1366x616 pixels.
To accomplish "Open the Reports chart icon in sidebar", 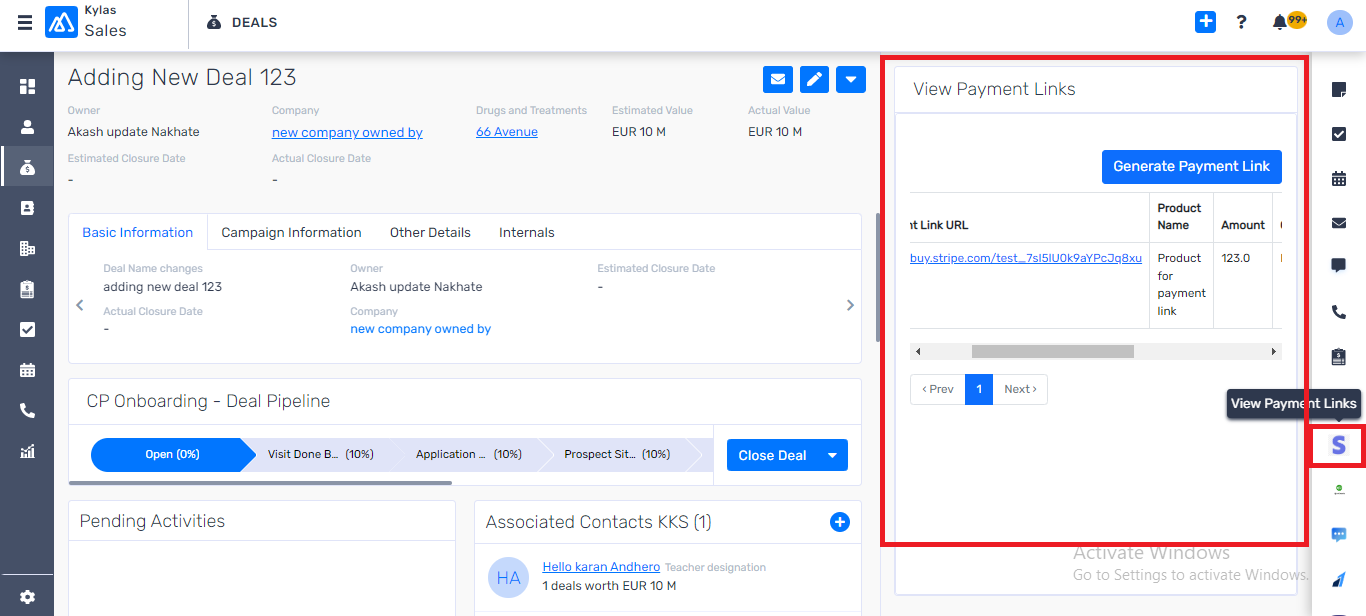I will click(27, 449).
